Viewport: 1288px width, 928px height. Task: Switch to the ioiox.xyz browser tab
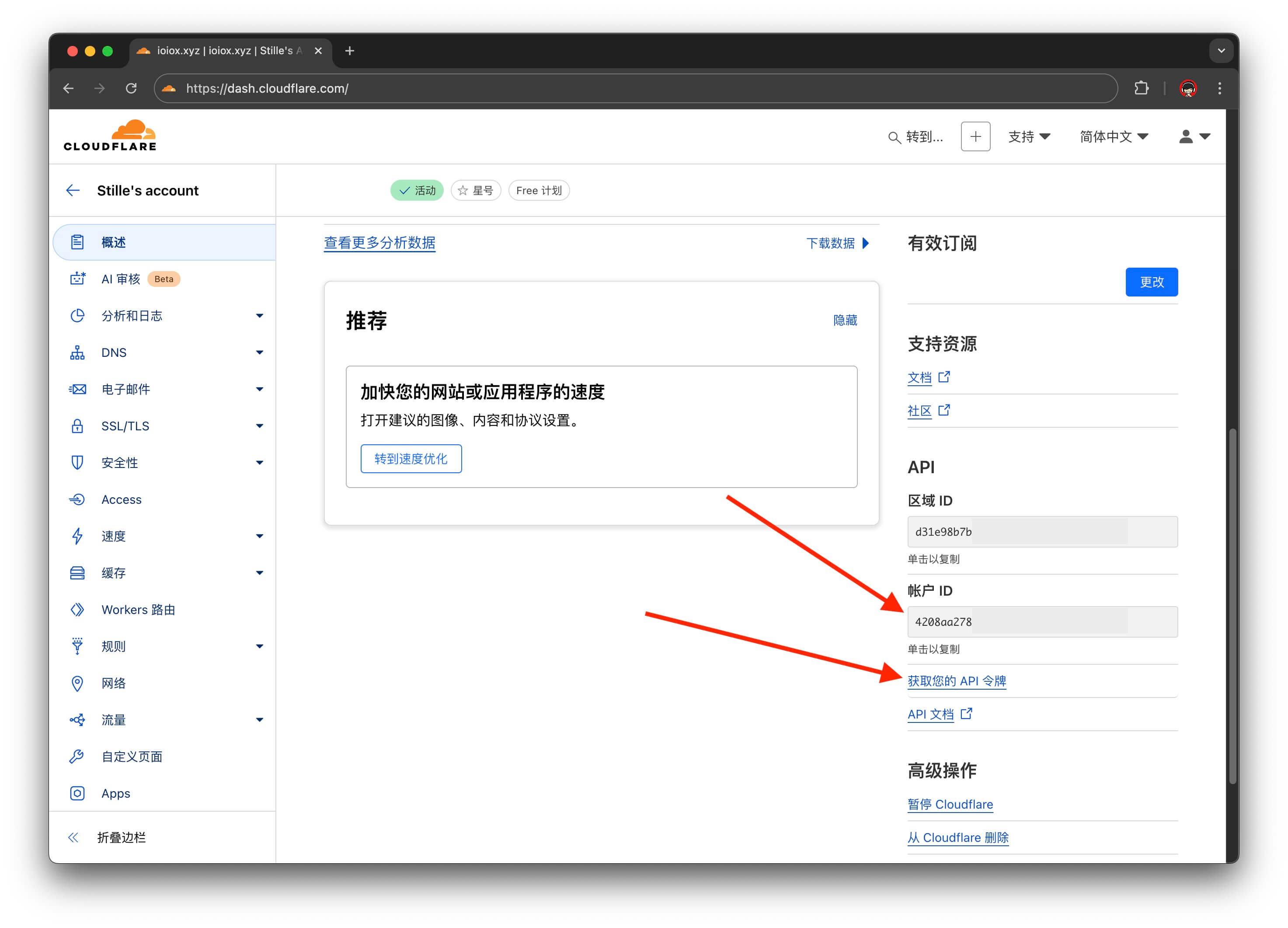[x=230, y=51]
